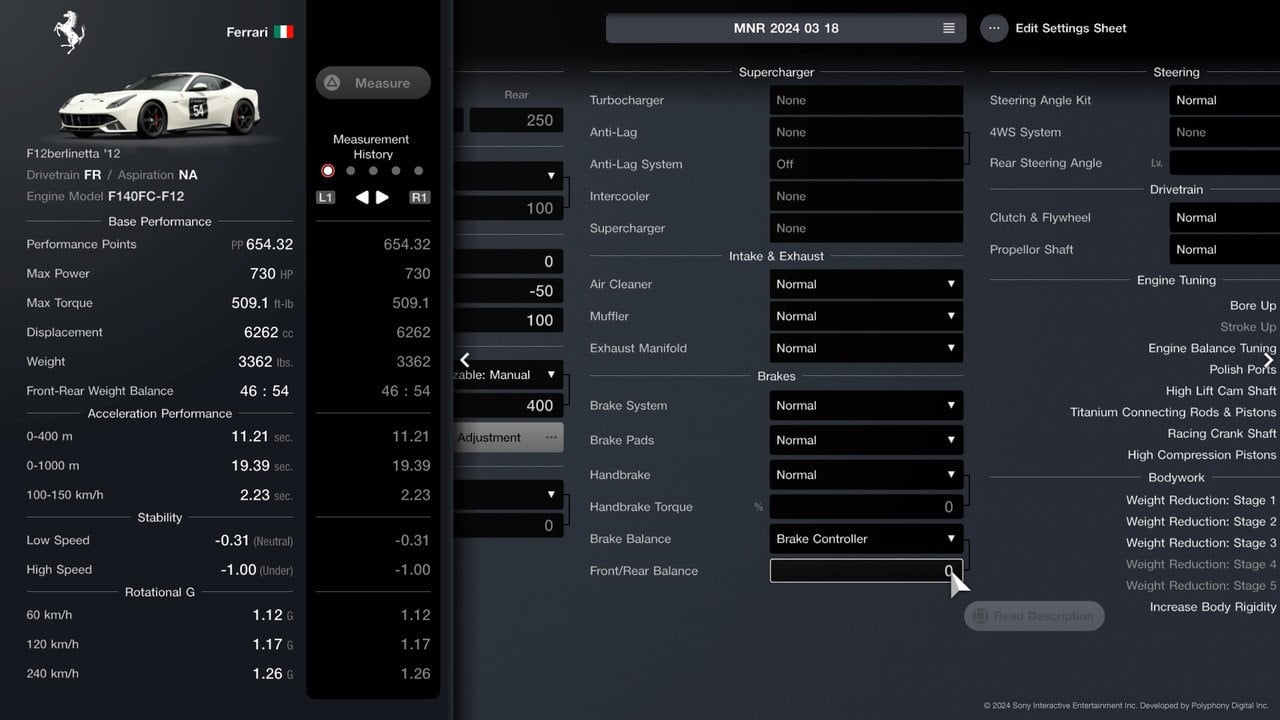Select the first measurement history dot
This screenshot has width=1280, height=720.
(x=328, y=171)
